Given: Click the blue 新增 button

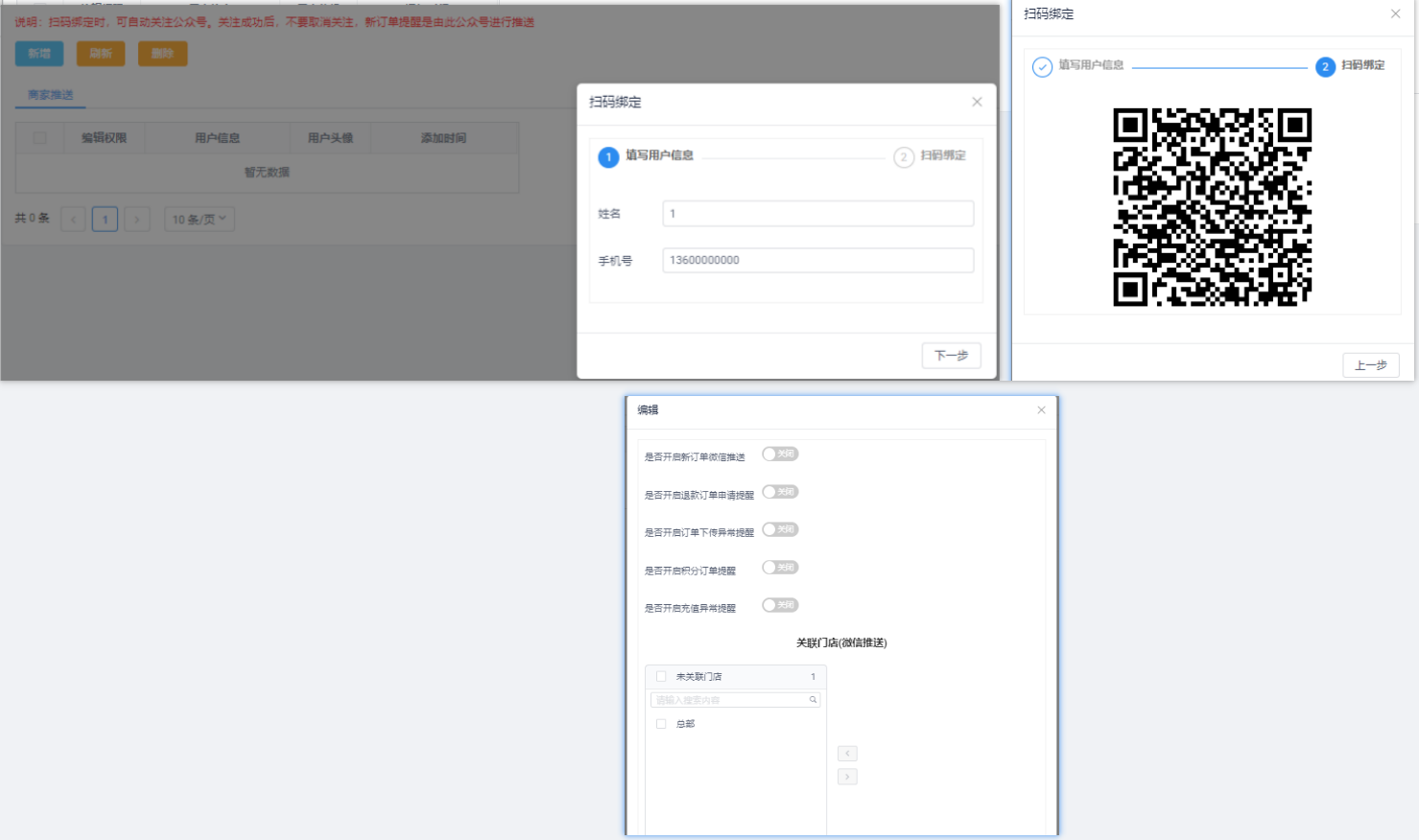Looking at the screenshot, I should 39,54.
